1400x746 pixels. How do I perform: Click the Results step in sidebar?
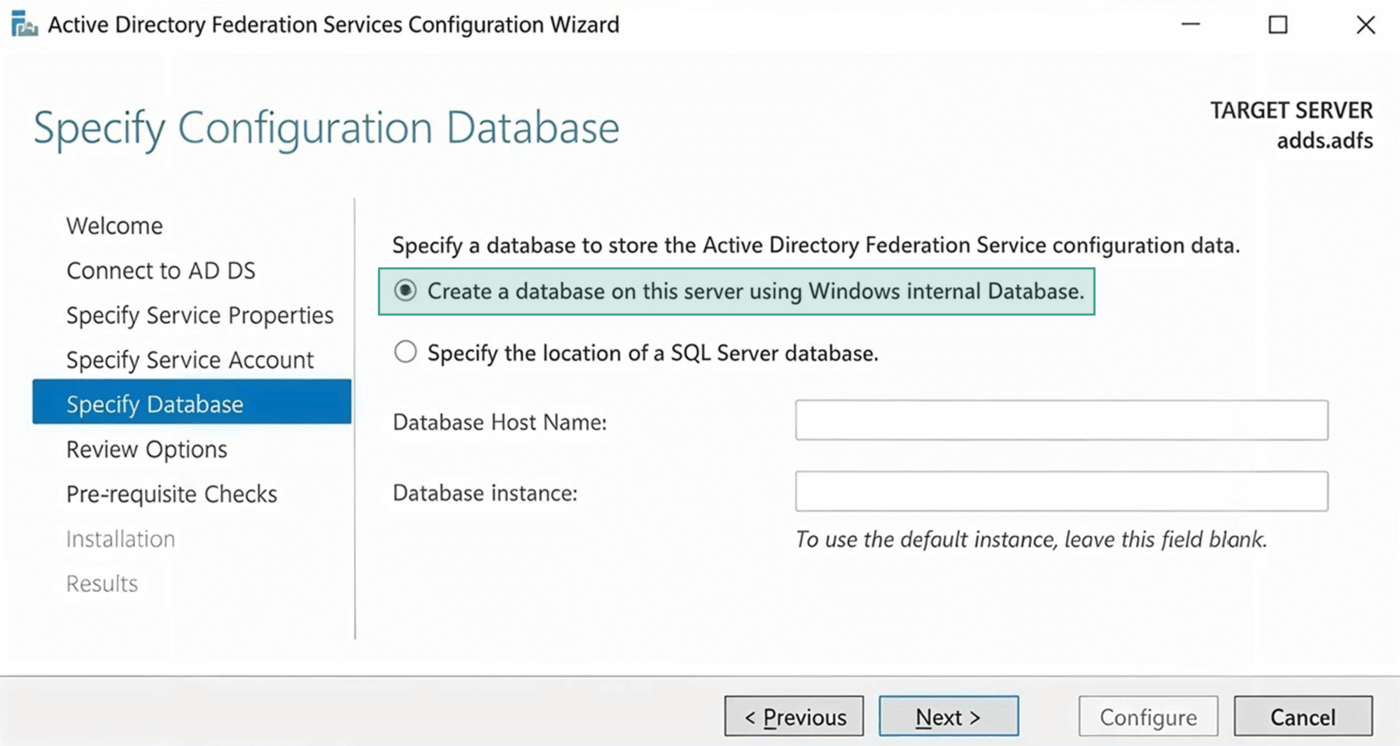click(102, 584)
